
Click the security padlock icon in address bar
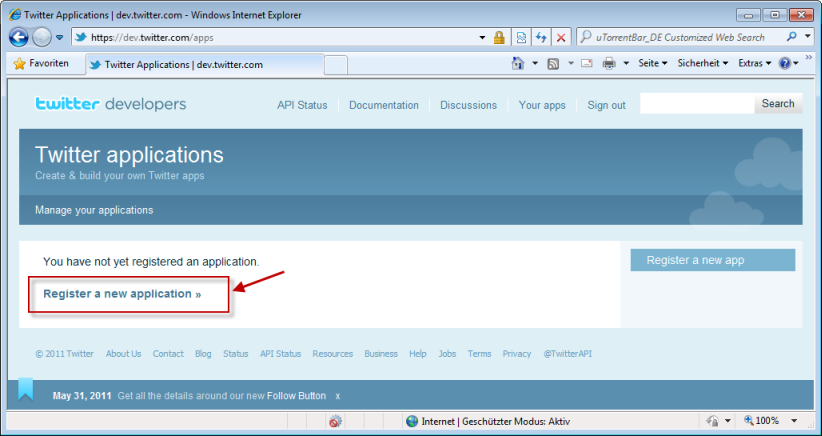point(499,37)
